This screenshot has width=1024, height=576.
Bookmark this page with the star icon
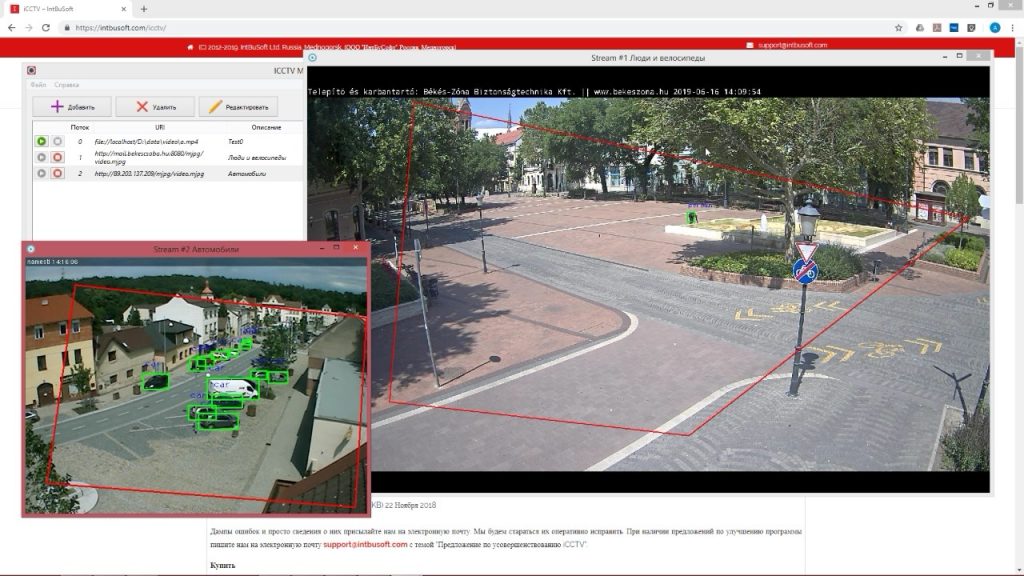tap(898, 27)
